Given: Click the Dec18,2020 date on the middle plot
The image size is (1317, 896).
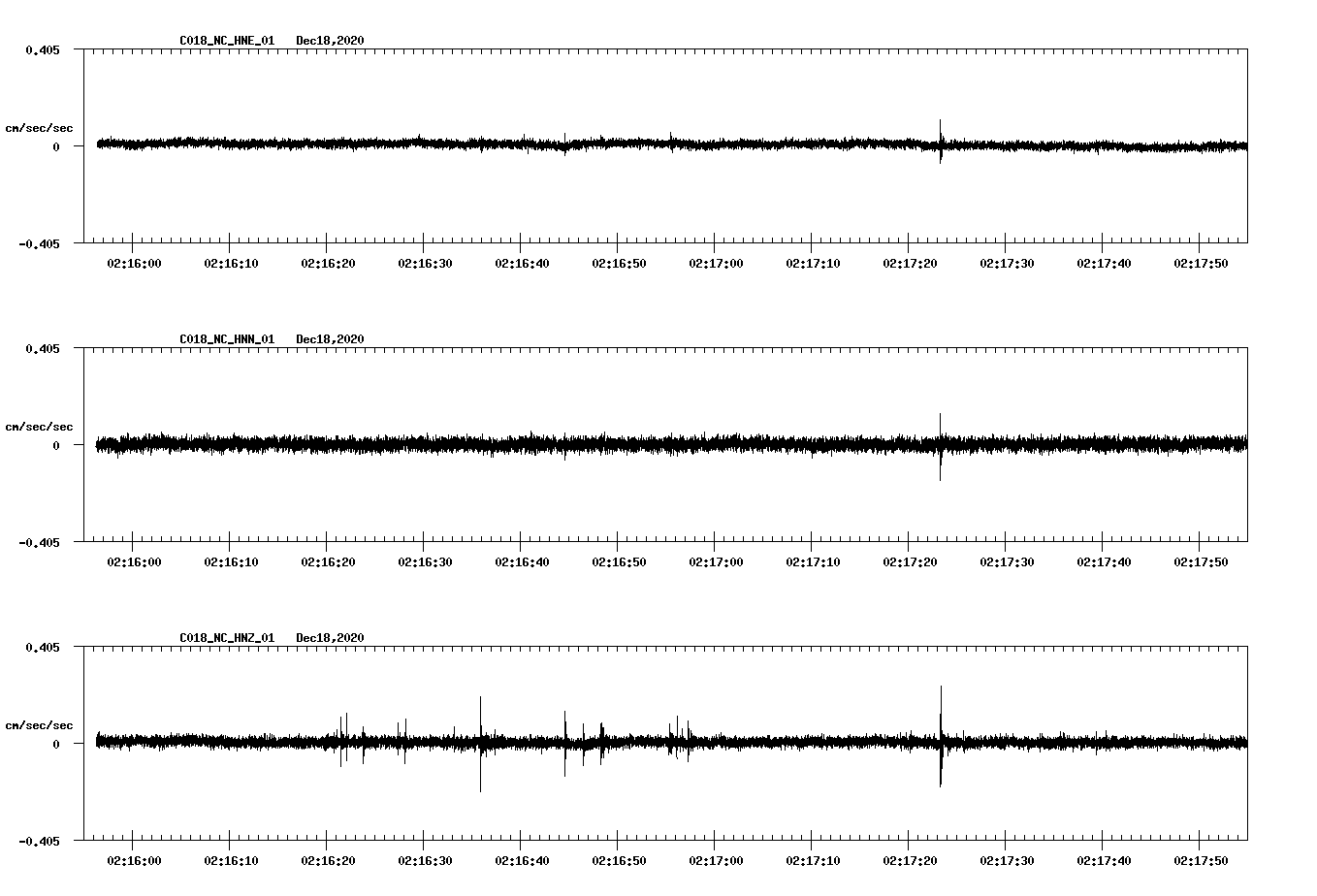Looking at the screenshot, I should [x=330, y=339].
